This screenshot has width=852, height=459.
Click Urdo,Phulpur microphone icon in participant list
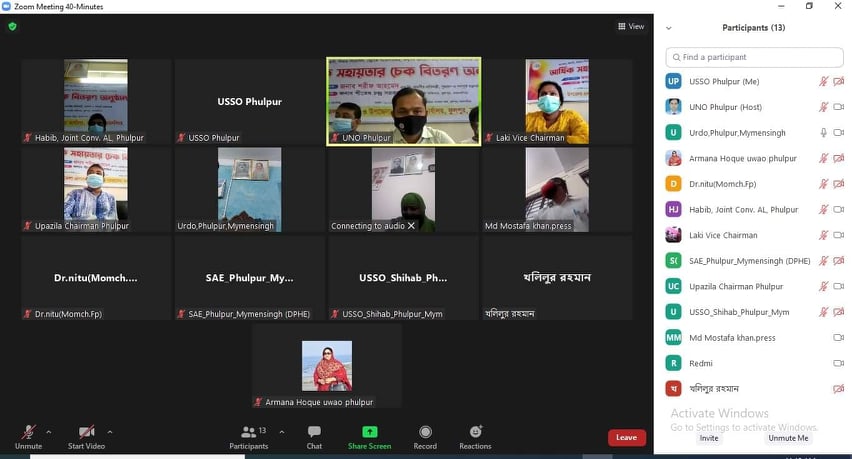(823, 133)
